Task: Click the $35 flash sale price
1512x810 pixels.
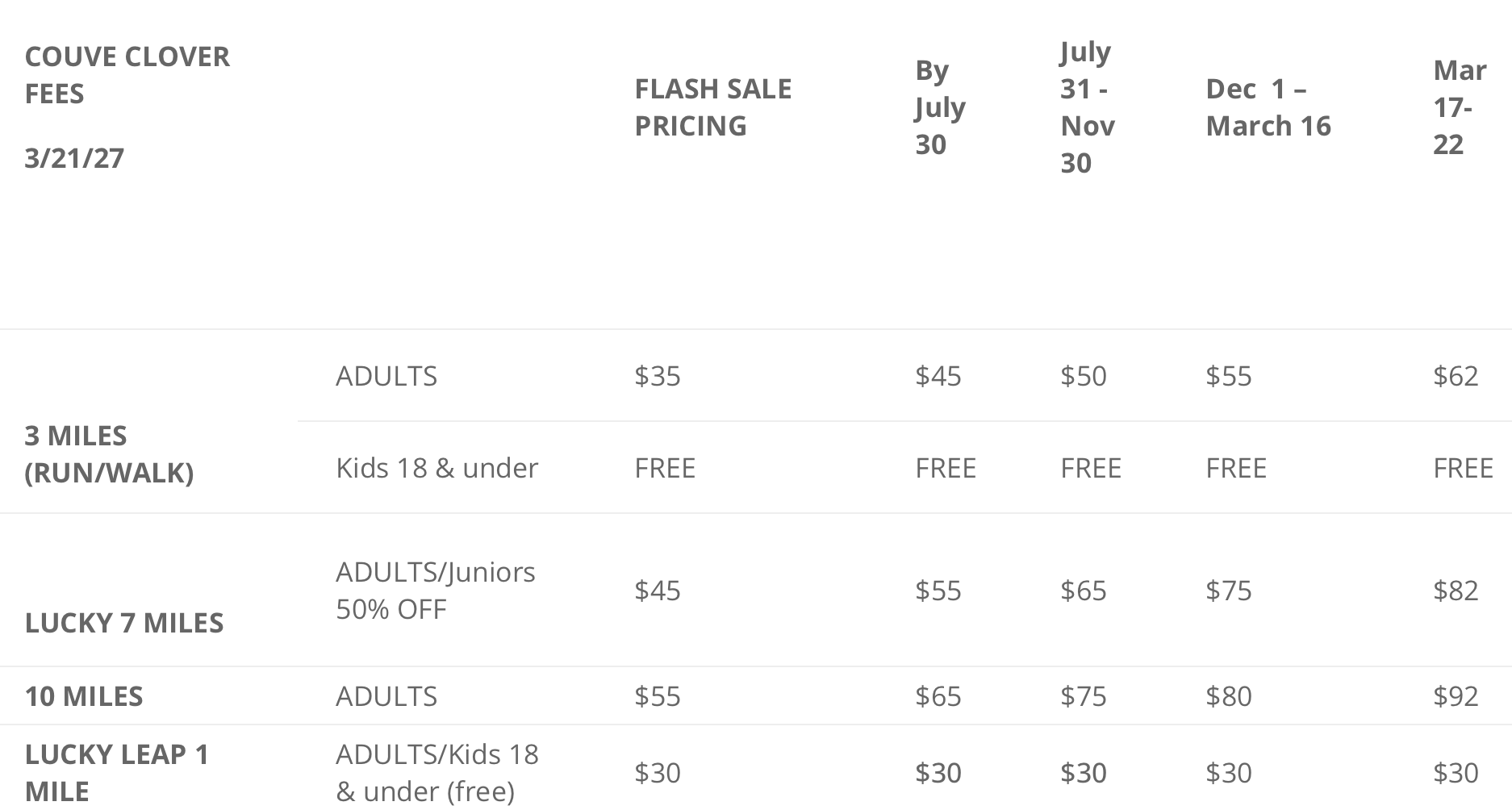Action: click(658, 376)
